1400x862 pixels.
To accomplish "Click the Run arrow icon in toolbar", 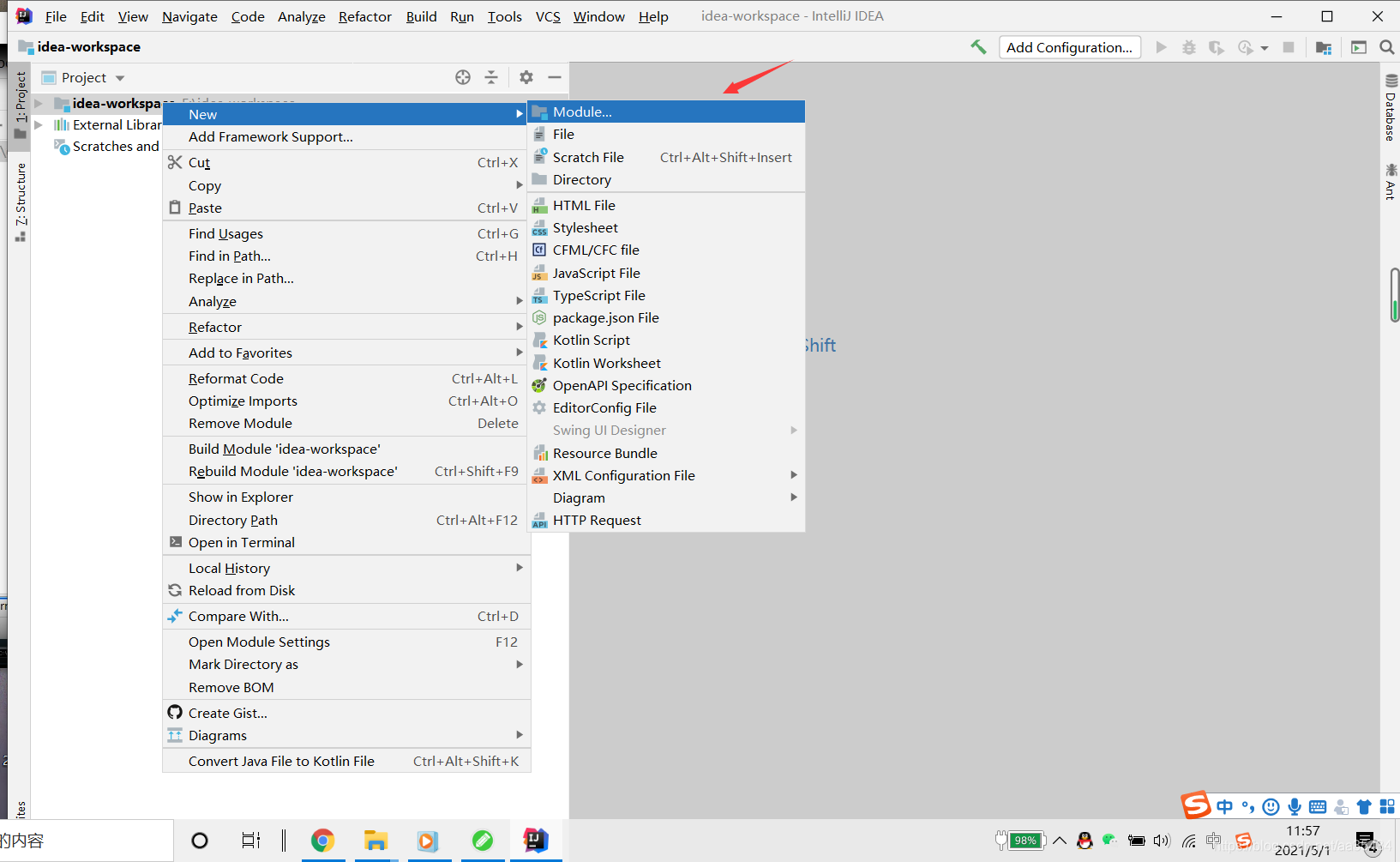I will [x=1162, y=47].
